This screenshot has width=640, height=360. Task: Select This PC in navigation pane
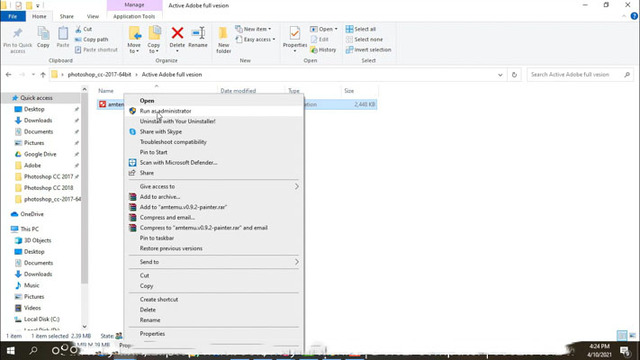point(29,229)
